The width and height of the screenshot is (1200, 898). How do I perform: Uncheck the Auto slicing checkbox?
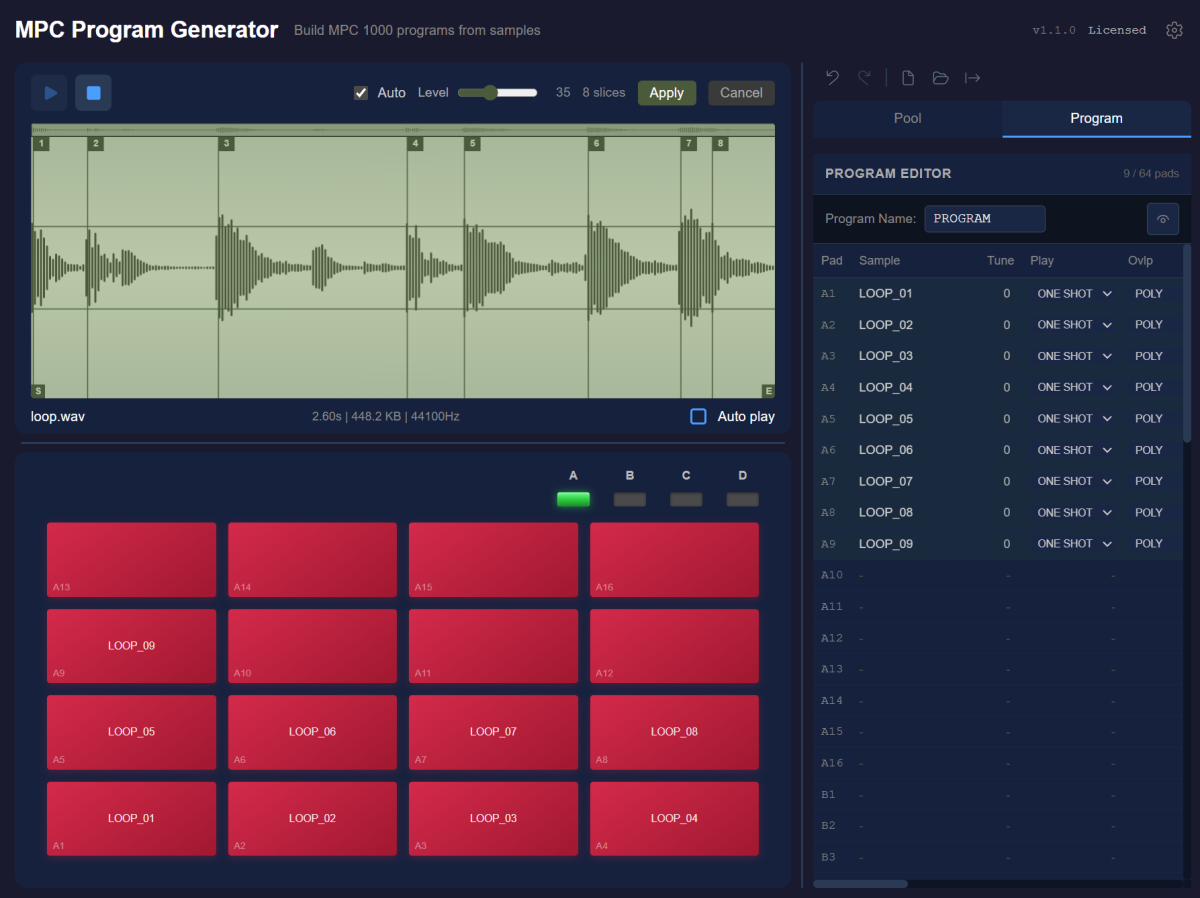coord(361,93)
